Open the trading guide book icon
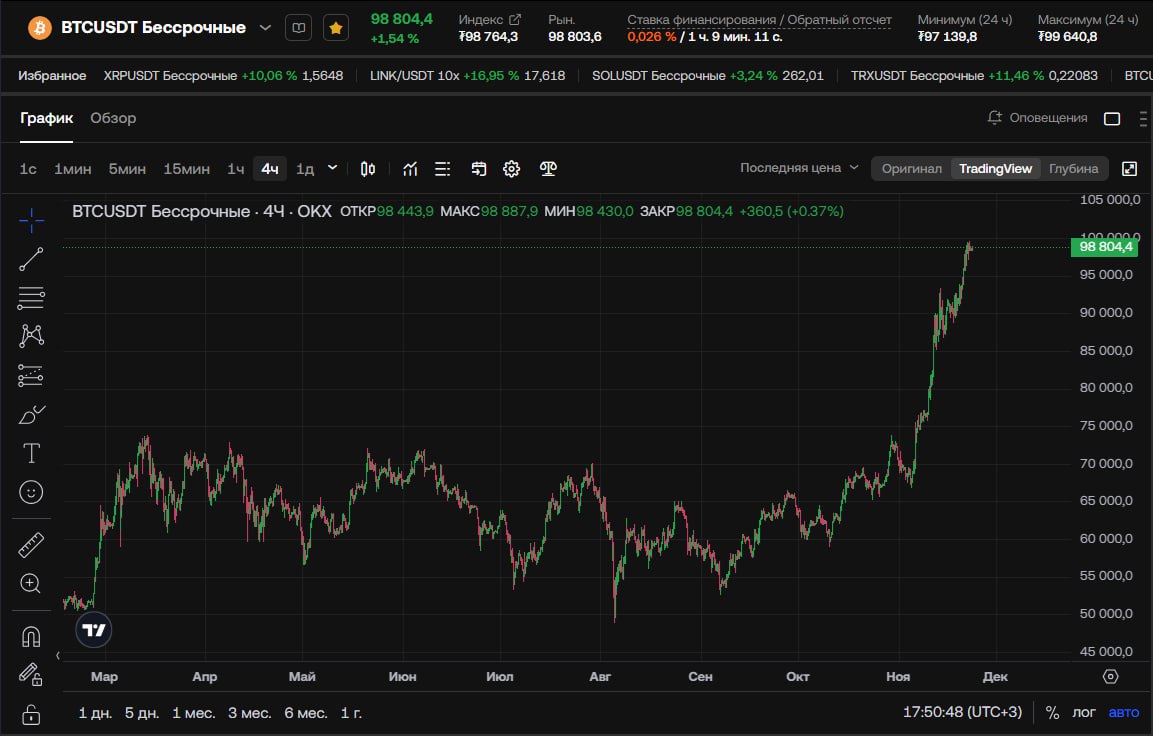 coord(299,28)
